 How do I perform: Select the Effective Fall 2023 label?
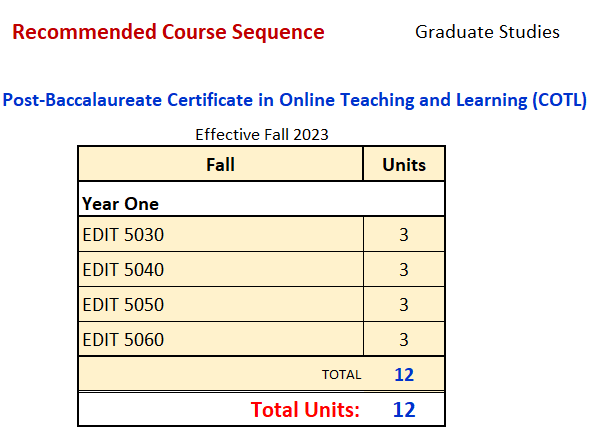click(262, 133)
